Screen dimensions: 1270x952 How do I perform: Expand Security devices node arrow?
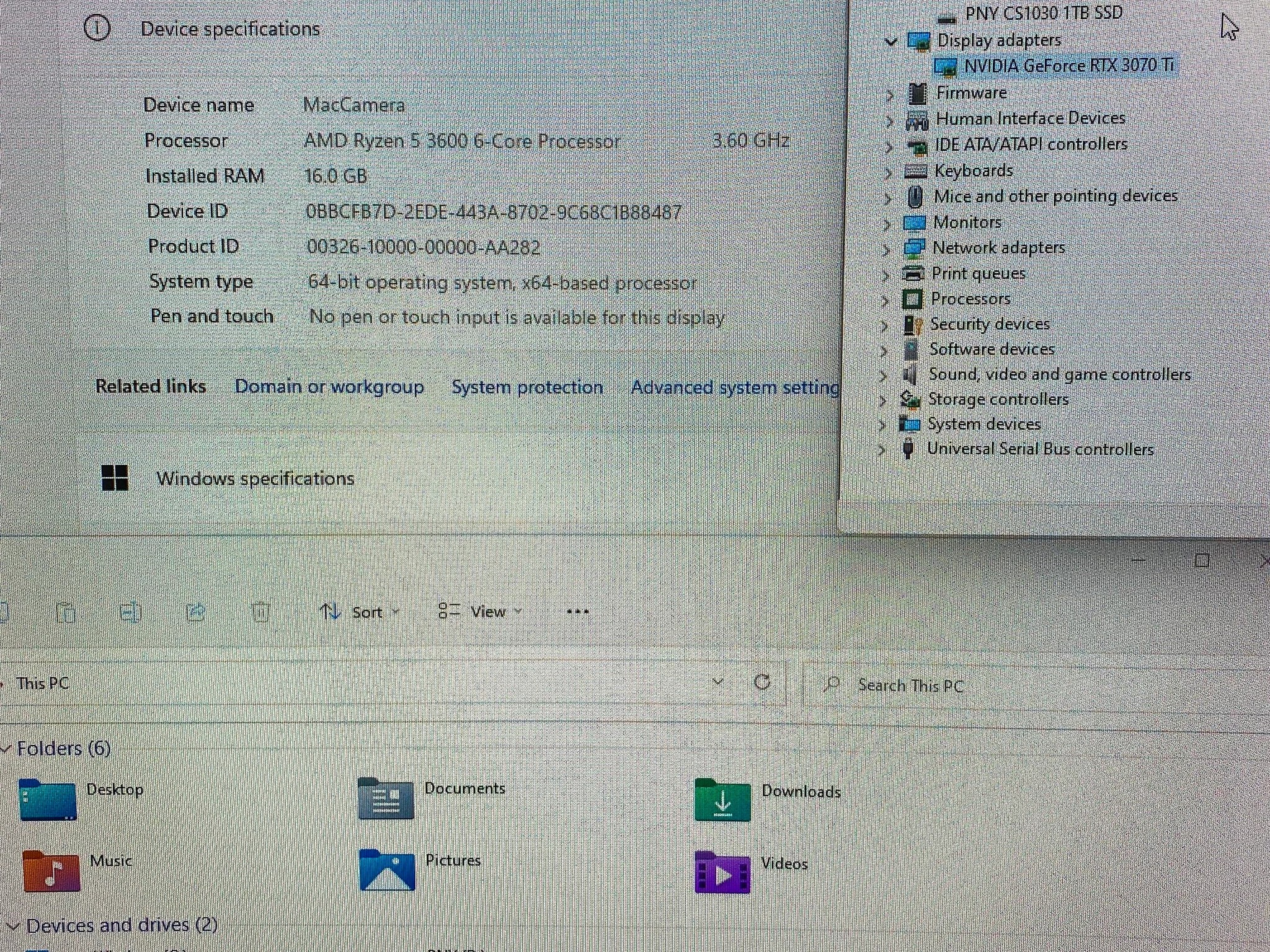coord(884,325)
